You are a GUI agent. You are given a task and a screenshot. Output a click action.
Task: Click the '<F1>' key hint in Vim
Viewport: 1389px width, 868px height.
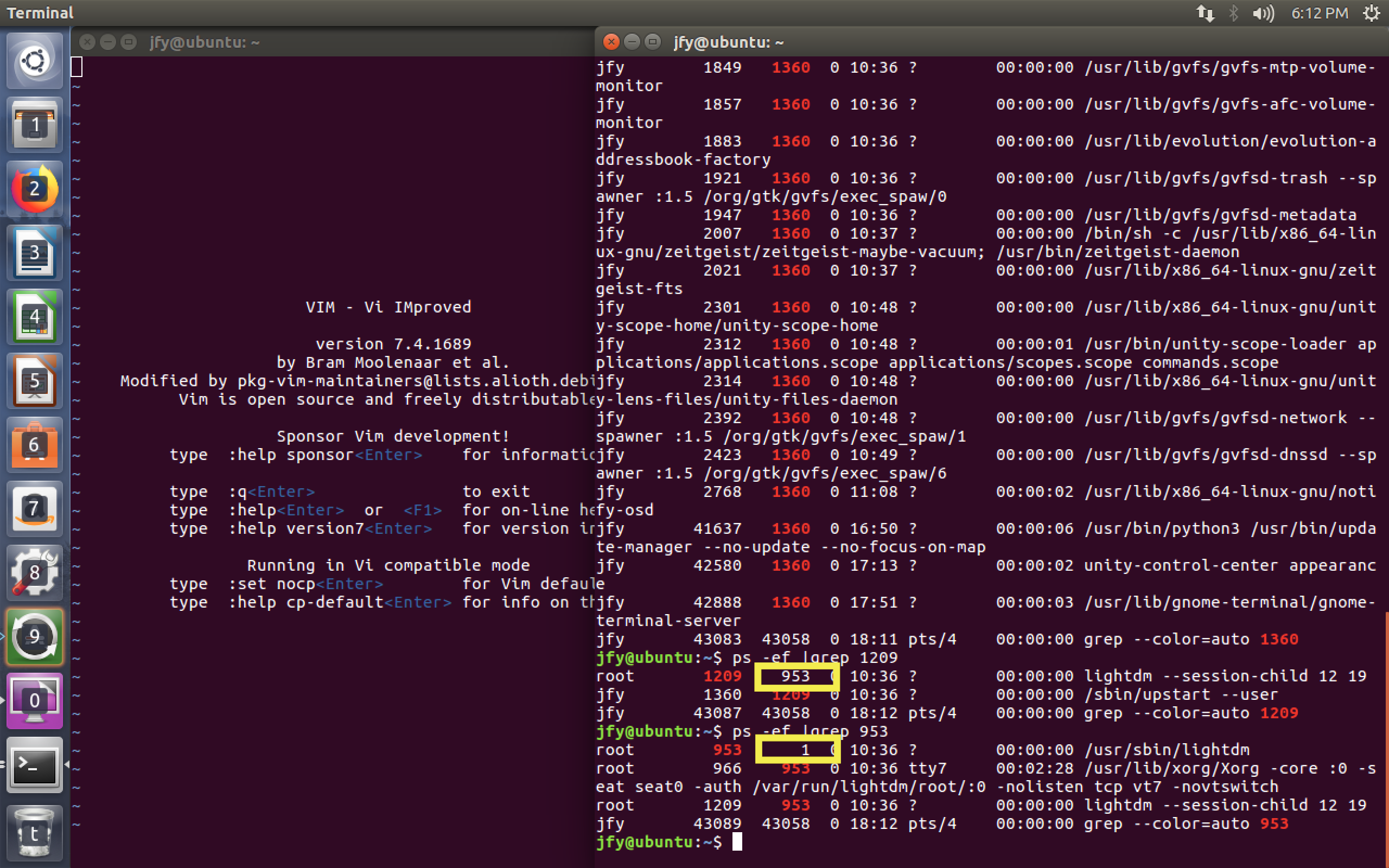423,510
